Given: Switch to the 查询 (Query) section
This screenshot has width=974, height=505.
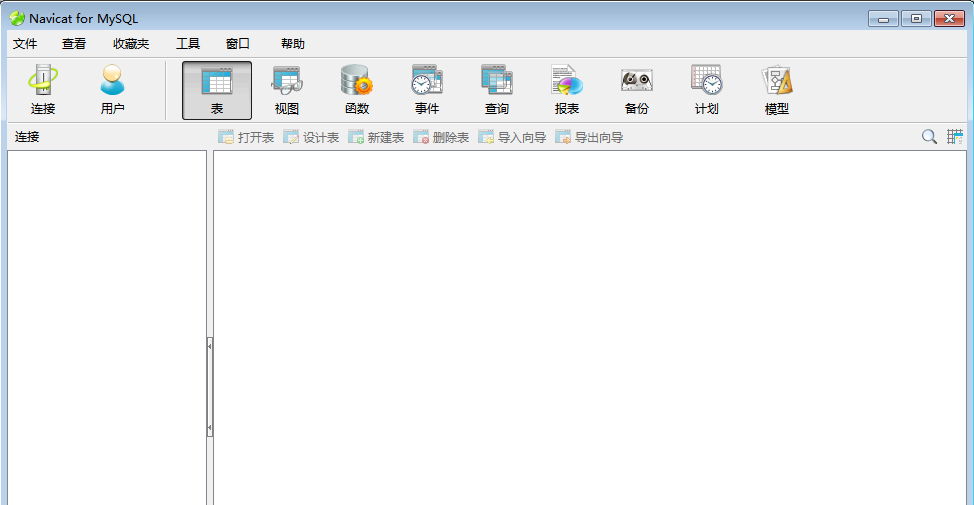Looking at the screenshot, I should tap(496, 90).
